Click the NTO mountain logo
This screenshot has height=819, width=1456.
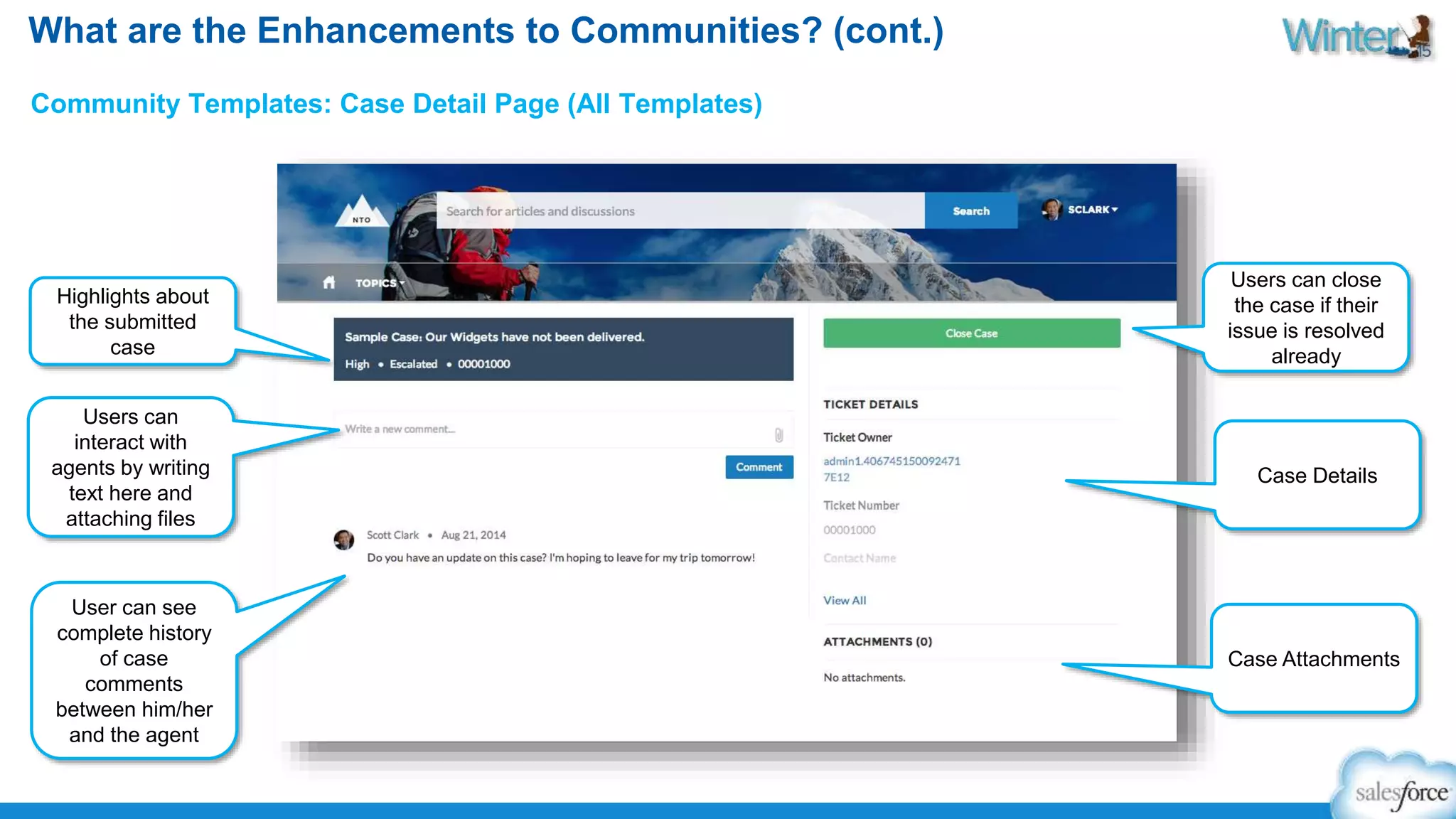tap(362, 210)
